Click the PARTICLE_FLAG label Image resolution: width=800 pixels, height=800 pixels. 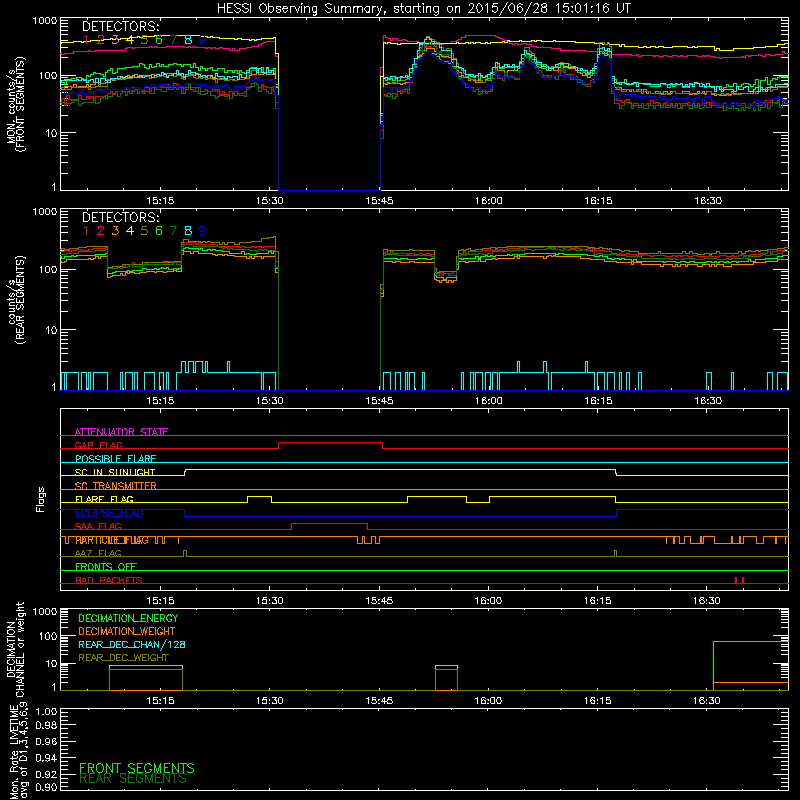[x=112, y=540]
